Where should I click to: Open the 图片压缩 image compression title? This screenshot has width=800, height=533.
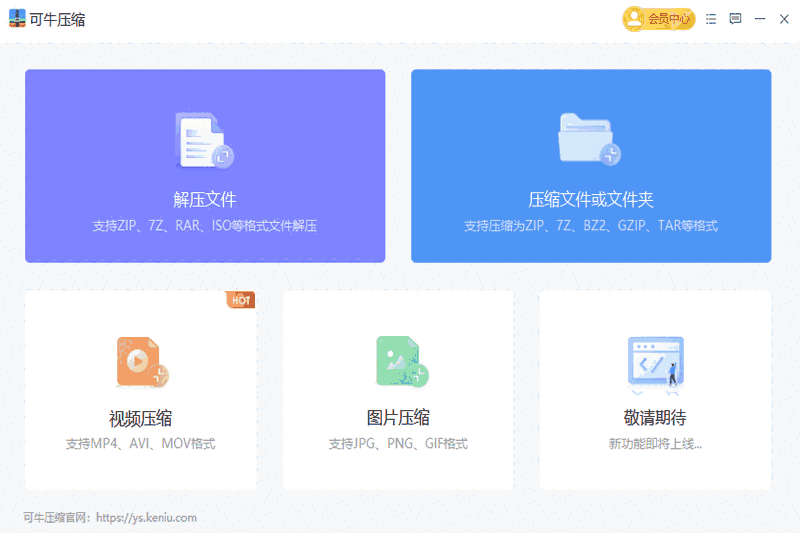pyautogui.click(x=398, y=417)
